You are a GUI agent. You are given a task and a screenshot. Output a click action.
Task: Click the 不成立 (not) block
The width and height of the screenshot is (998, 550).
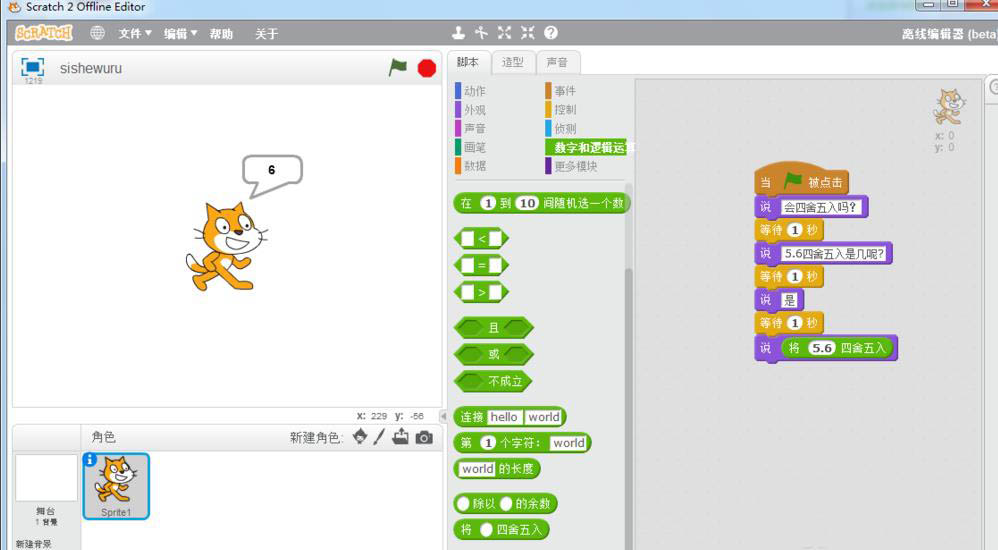click(x=493, y=381)
